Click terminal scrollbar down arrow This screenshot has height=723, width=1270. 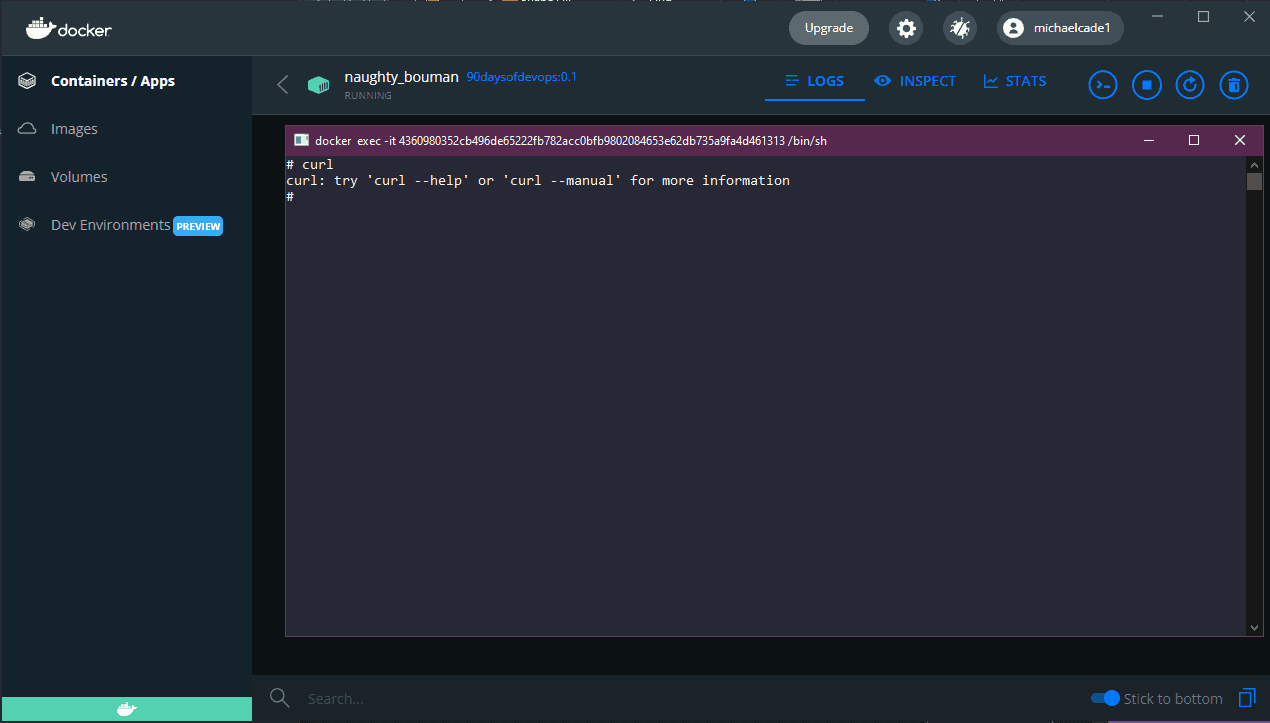coord(1254,627)
